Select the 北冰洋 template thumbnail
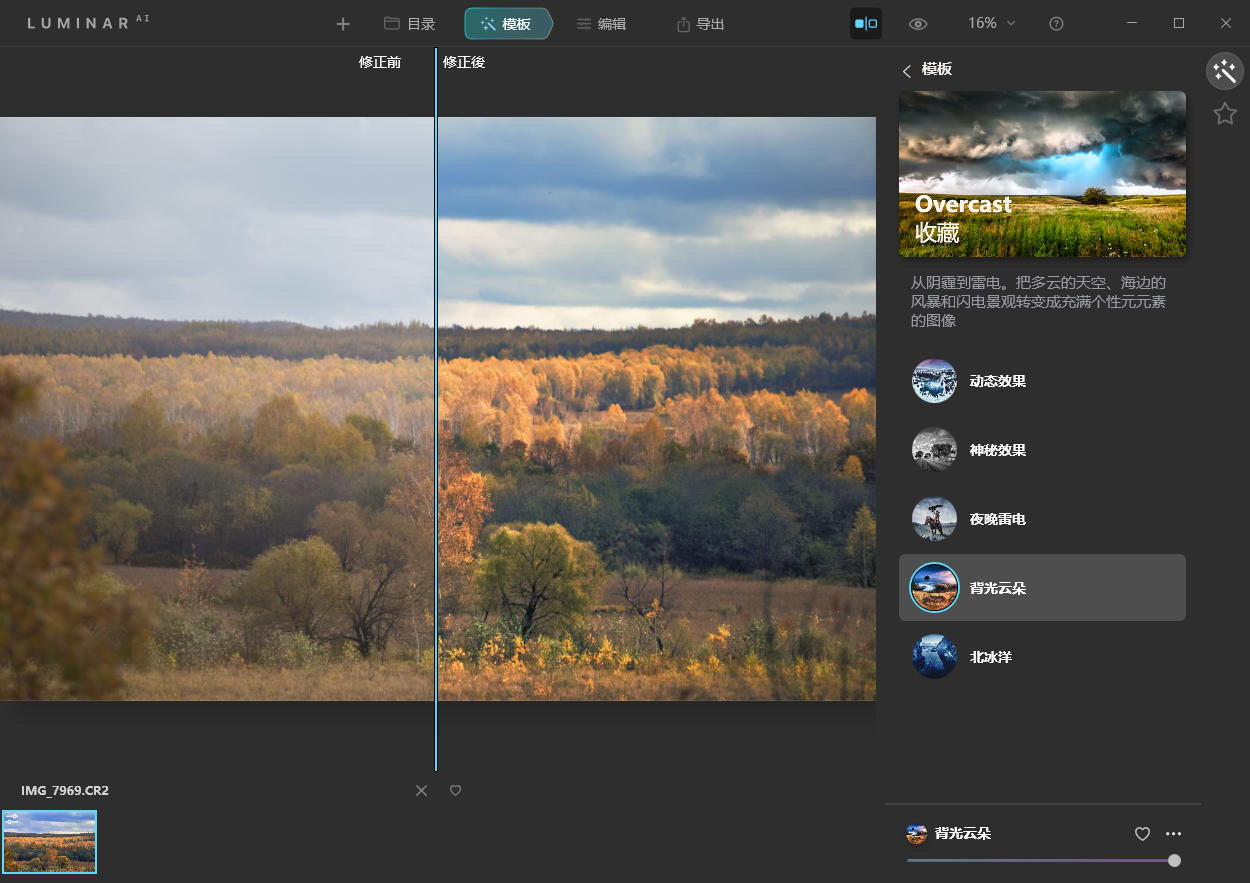The width and height of the screenshot is (1250, 883). (x=934, y=657)
